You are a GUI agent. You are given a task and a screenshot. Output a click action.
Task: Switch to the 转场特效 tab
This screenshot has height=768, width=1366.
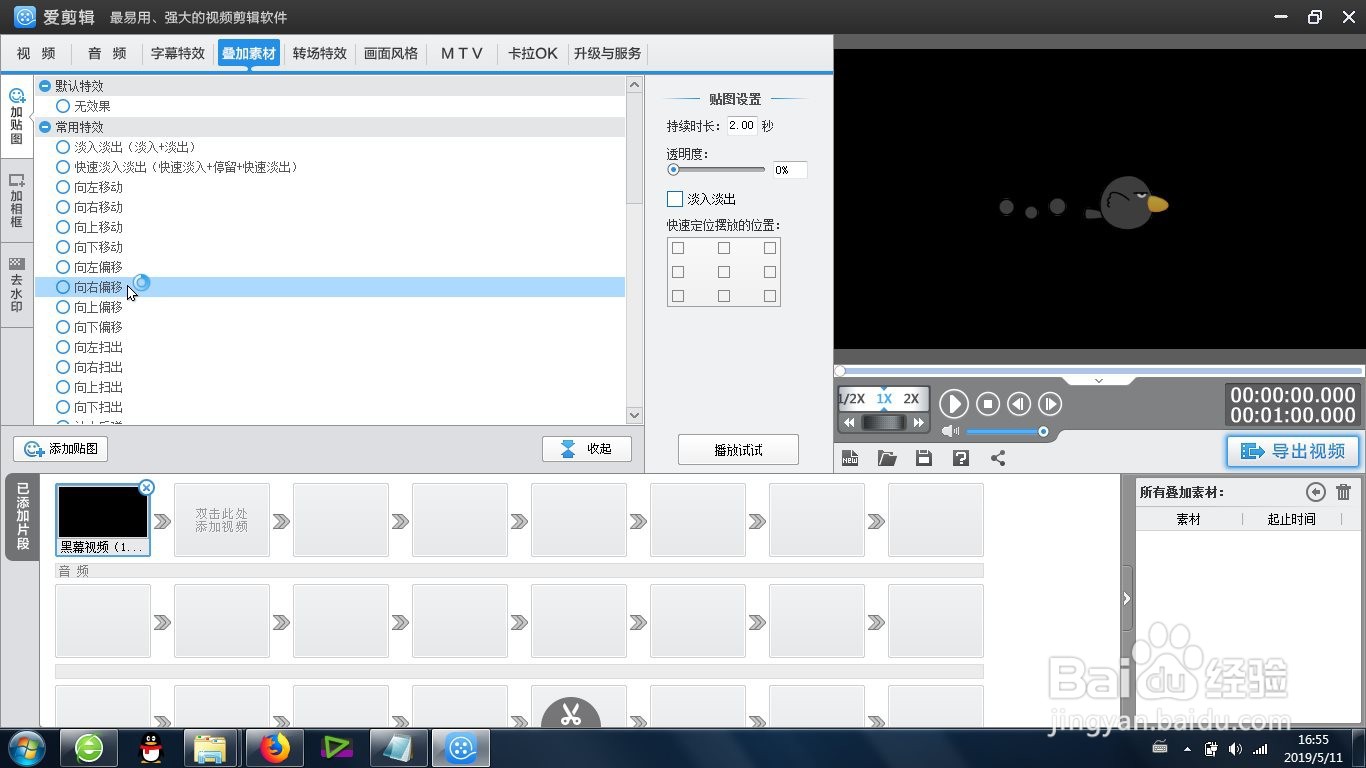320,54
